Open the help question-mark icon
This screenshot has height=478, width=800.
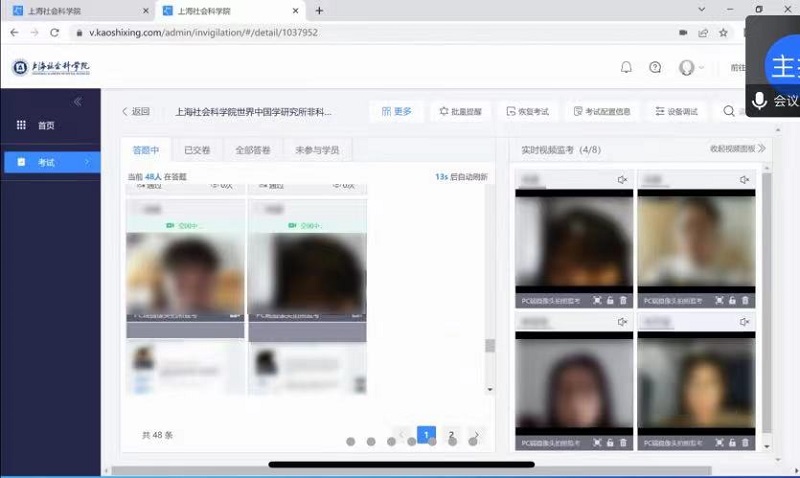[655, 68]
